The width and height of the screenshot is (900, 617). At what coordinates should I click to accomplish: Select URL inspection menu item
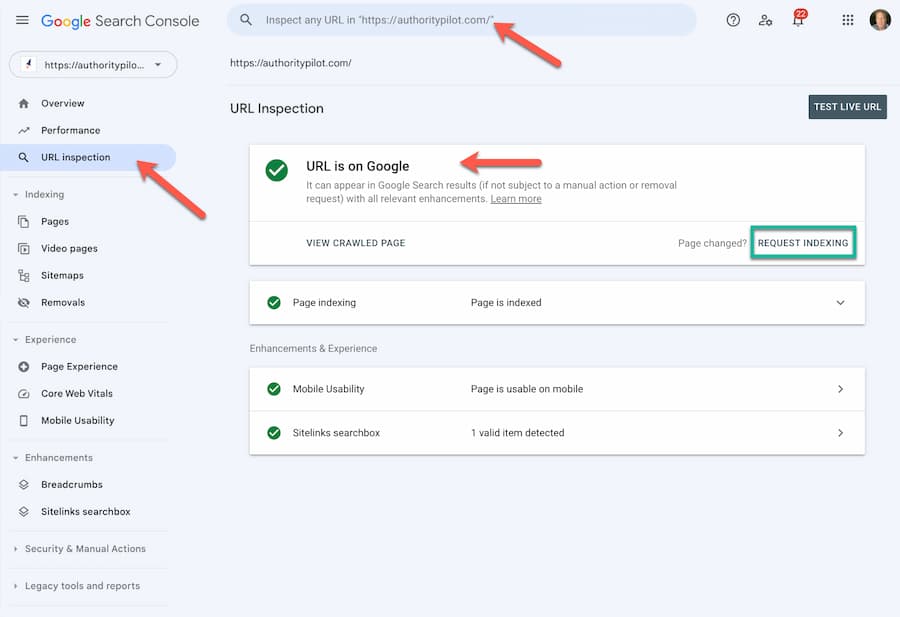[88, 157]
